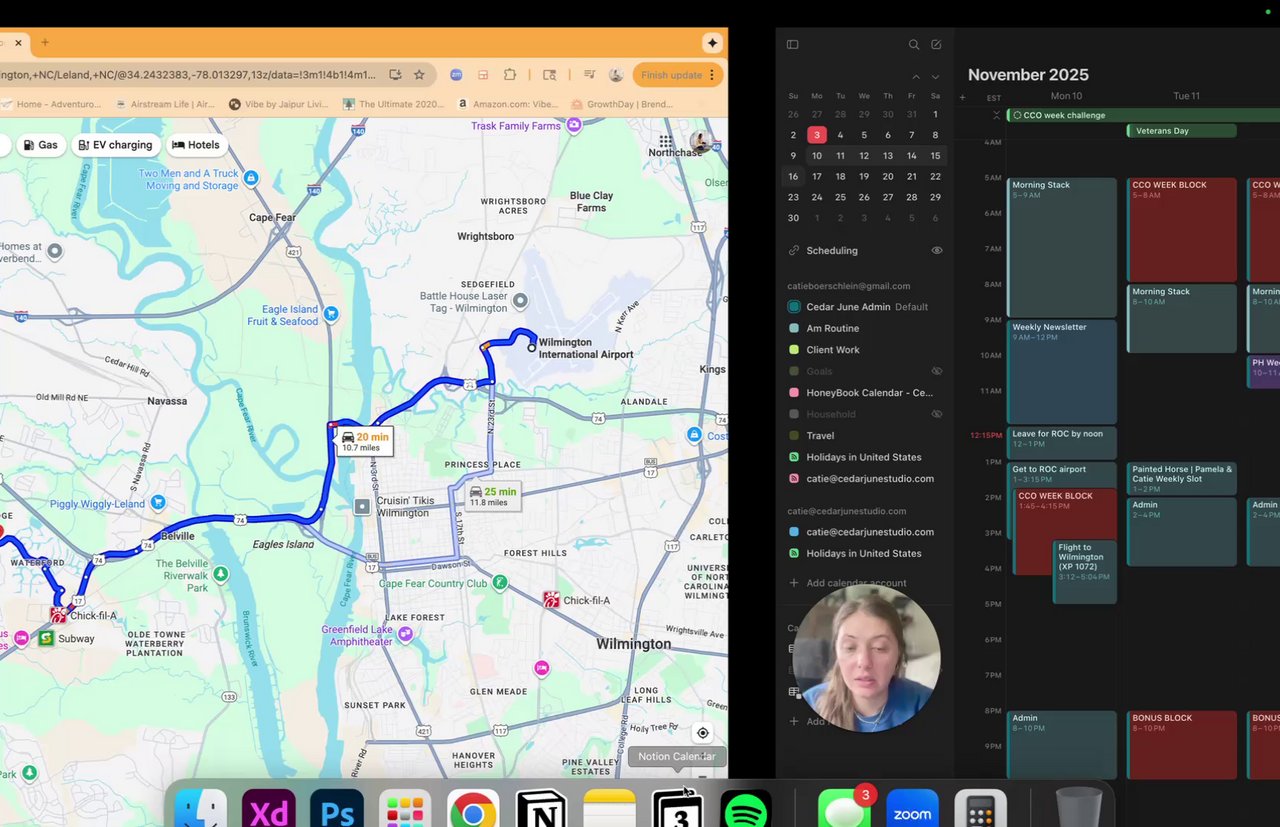Open Scheduling link in sidebar
Image resolution: width=1280 pixels, height=827 pixels.
(x=832, y=250)
